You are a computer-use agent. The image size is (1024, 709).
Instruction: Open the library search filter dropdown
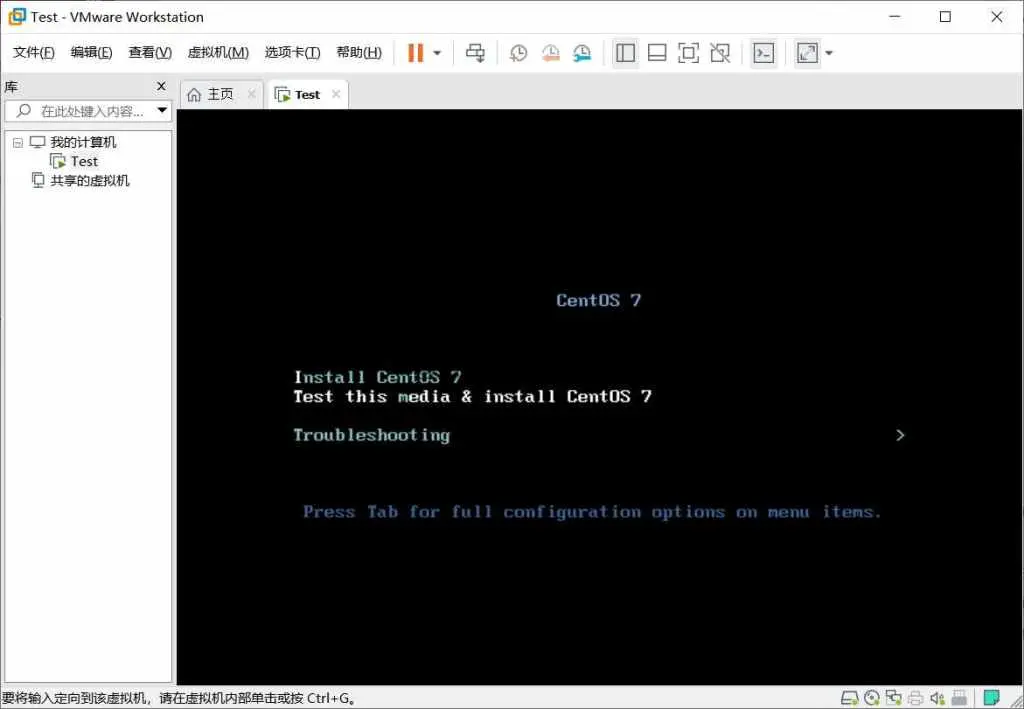[162, 110]
